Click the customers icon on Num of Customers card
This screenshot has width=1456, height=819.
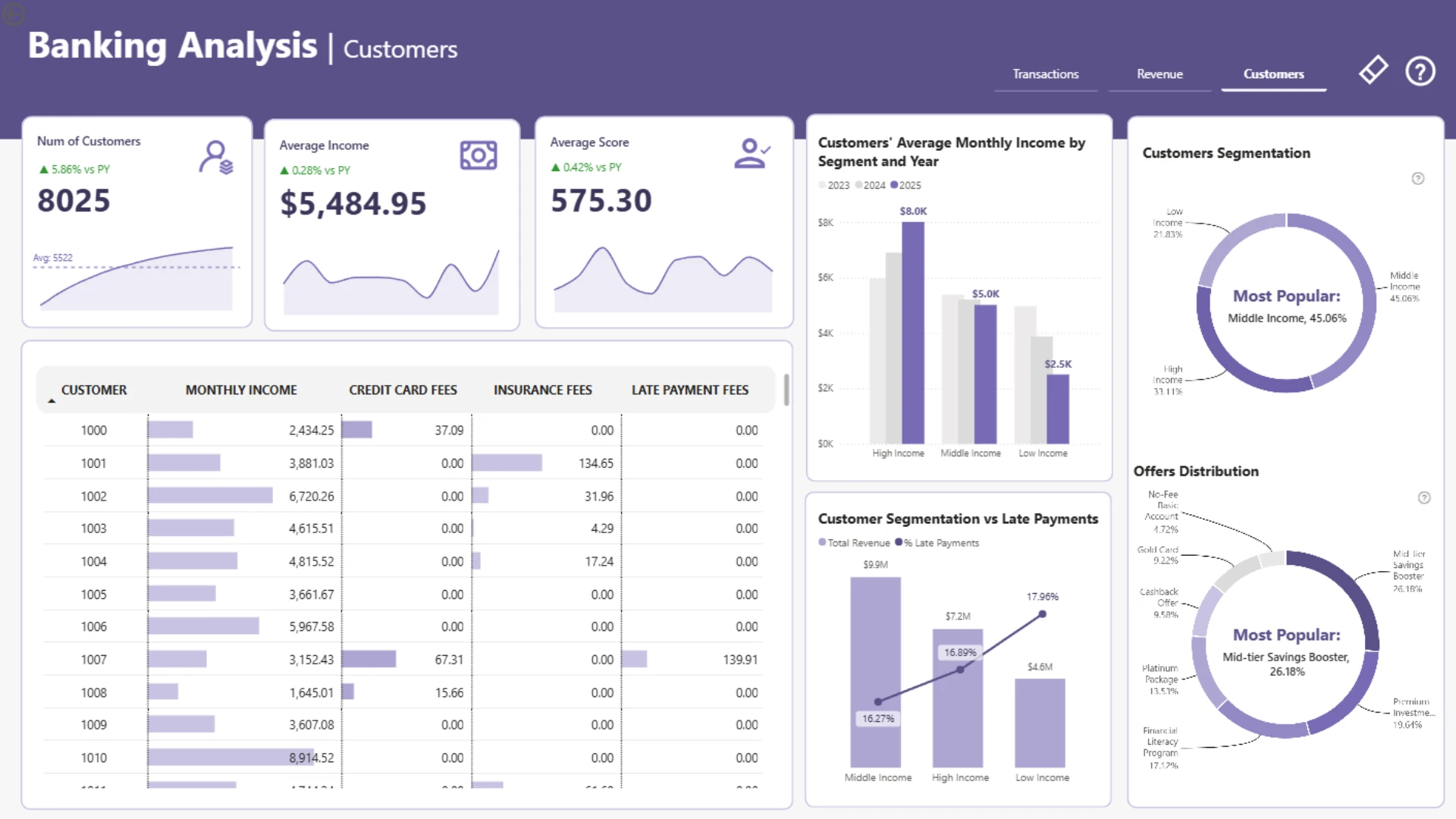click(216, 157)
